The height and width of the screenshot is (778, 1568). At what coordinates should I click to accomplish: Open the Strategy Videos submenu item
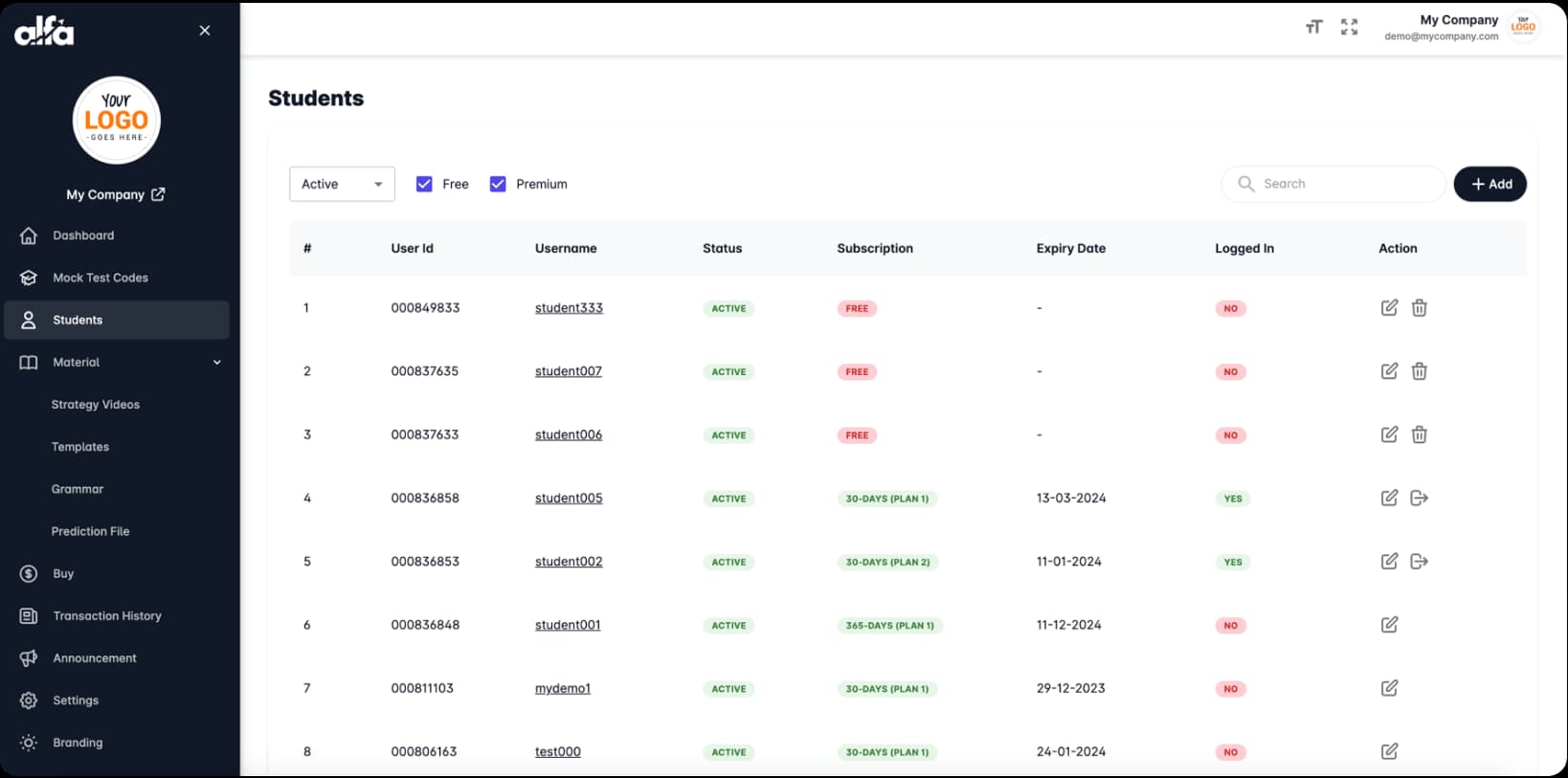[x=96, y=405]
